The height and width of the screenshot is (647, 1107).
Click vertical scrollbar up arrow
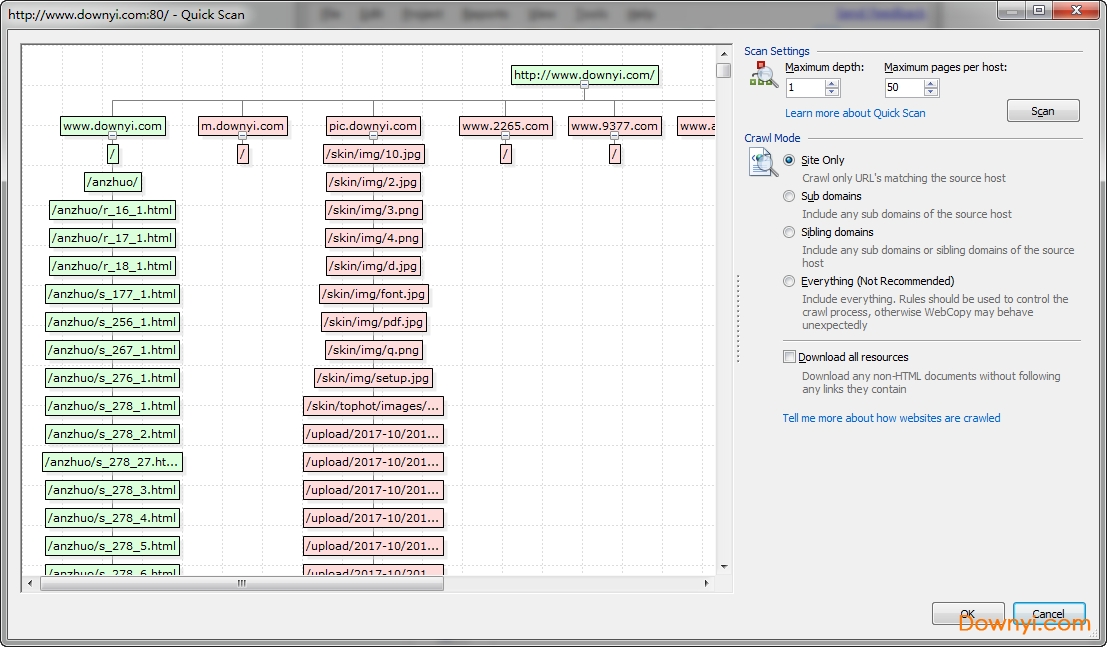723,53
